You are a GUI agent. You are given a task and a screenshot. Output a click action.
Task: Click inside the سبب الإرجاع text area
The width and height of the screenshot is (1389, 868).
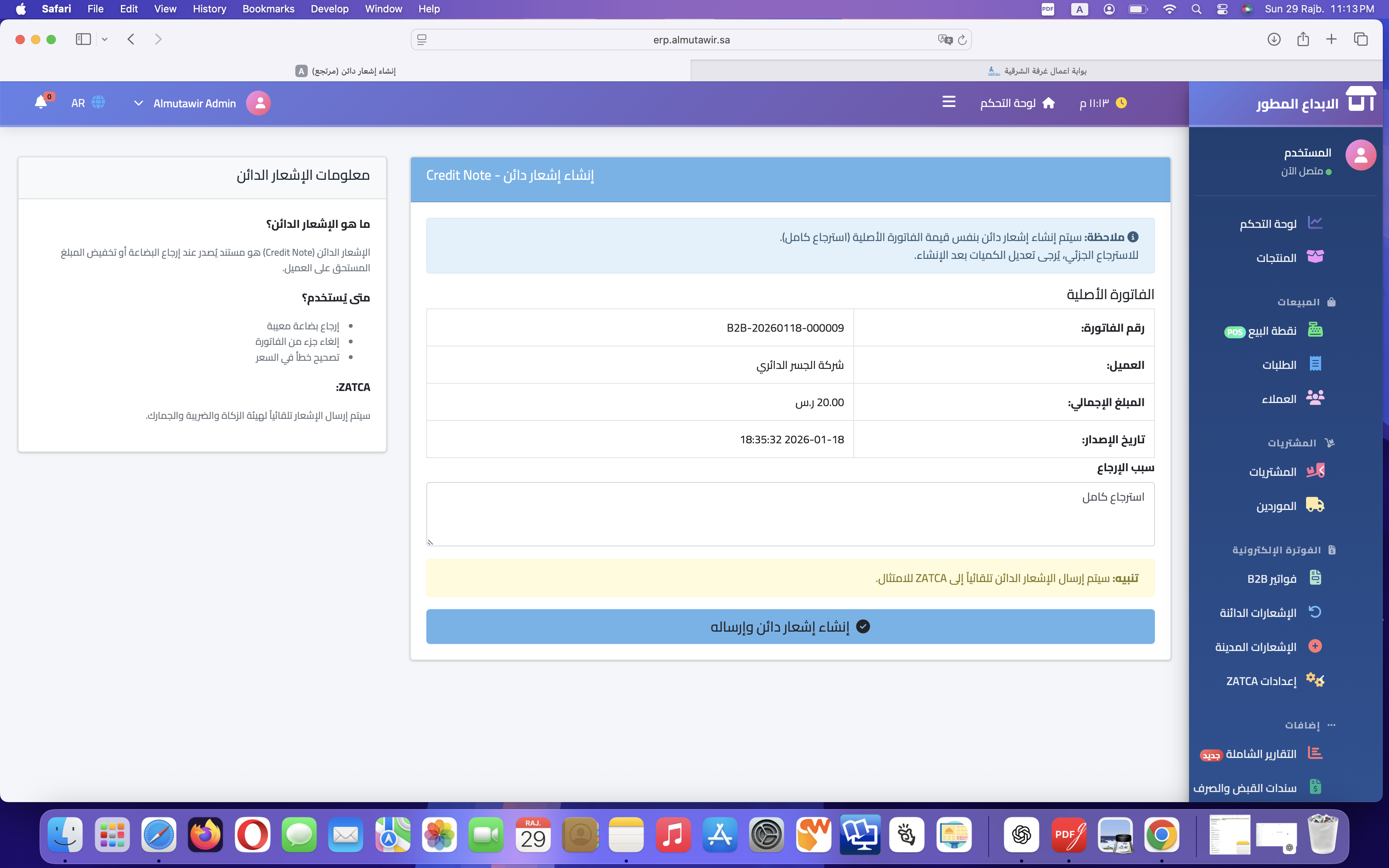(x=789, y=514)
